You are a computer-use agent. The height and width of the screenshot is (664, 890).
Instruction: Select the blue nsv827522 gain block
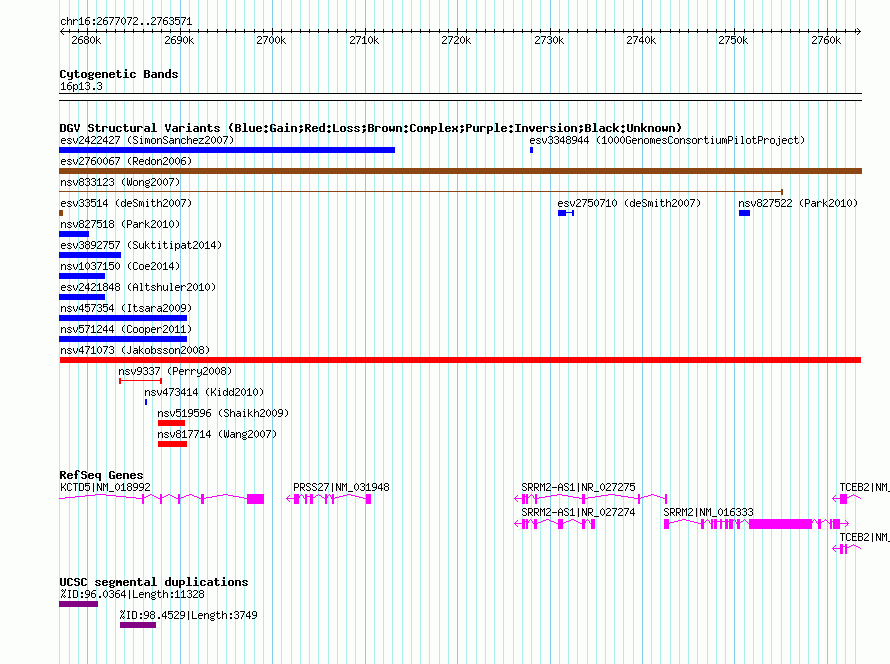pos(744,213)
